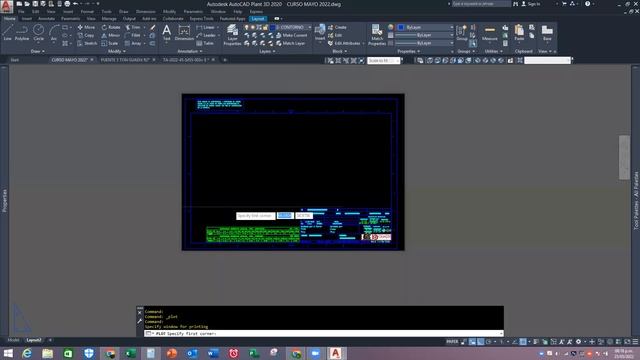Open the Group tool
640x360 pixels.
pyautogui.click(x=462, y=32)
